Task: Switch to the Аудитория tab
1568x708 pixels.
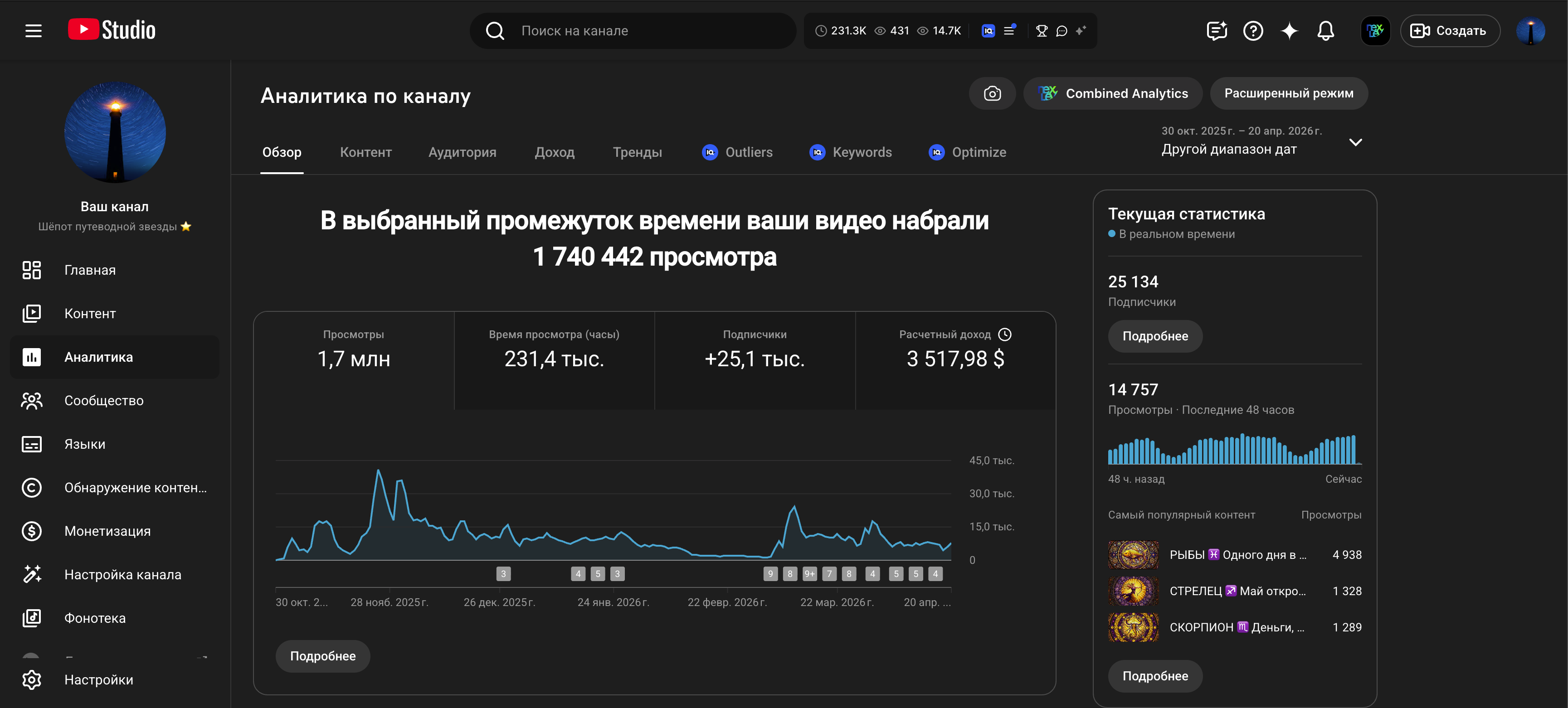Action: [x=462, y=152]
